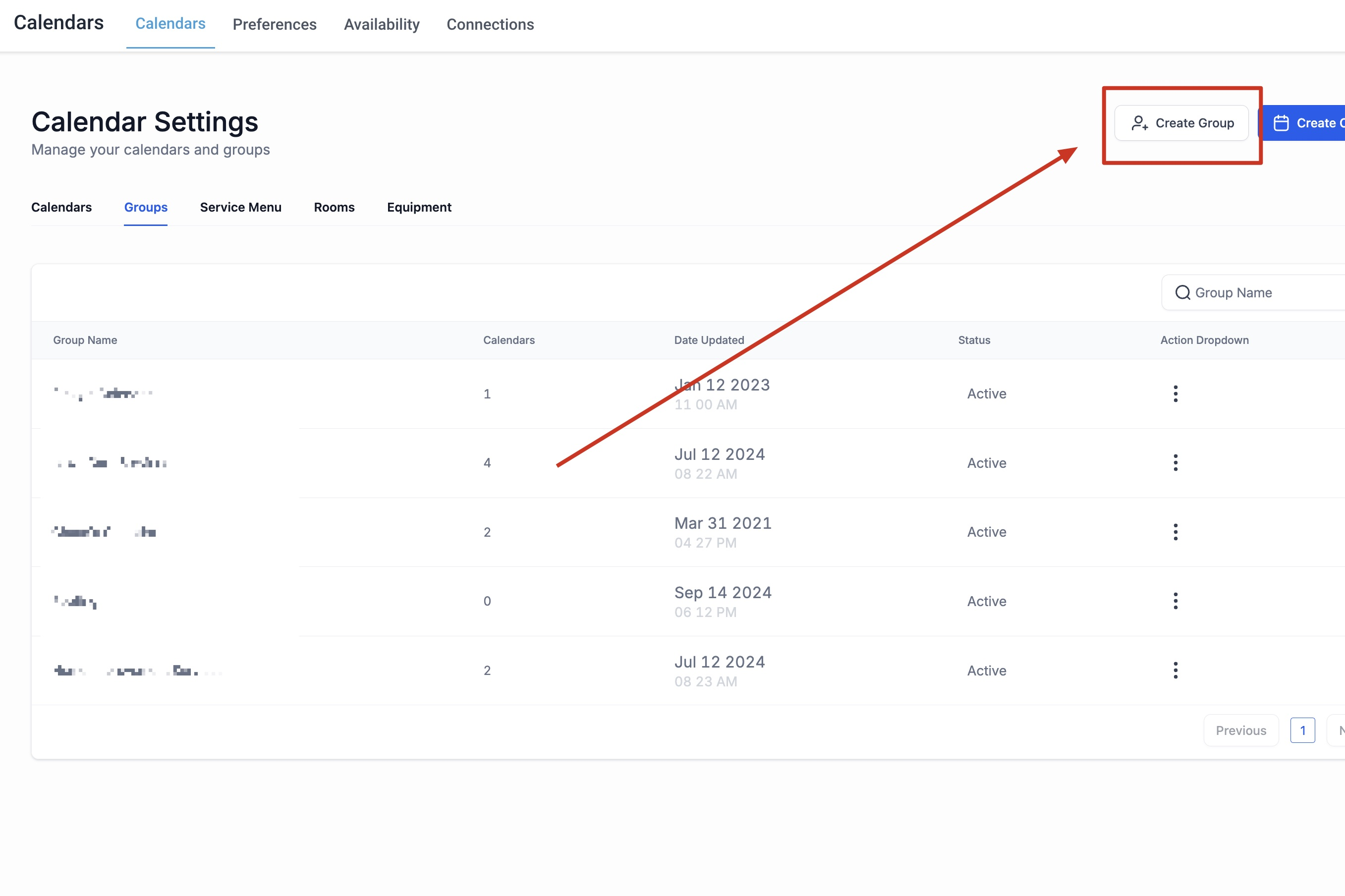Click the Previous pagination button
The image size is (1345, 896).
pyautogui.click(x=1240, y=730)
